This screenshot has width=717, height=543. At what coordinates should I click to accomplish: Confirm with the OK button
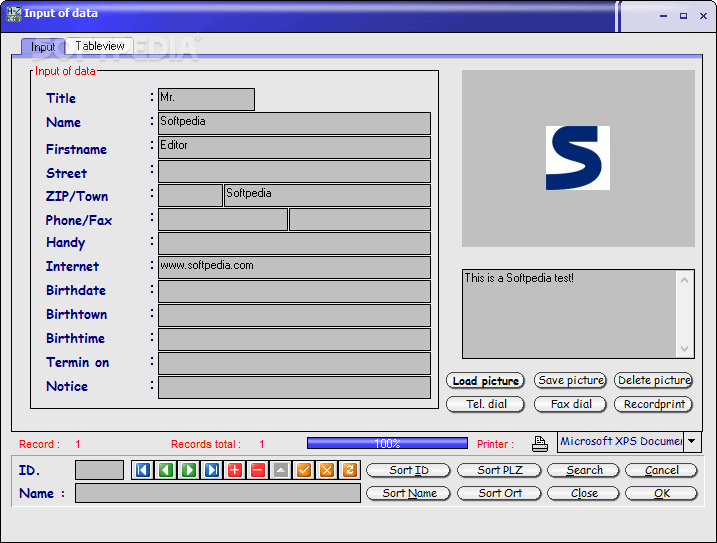pyautogui.click(x=661, y=493)
